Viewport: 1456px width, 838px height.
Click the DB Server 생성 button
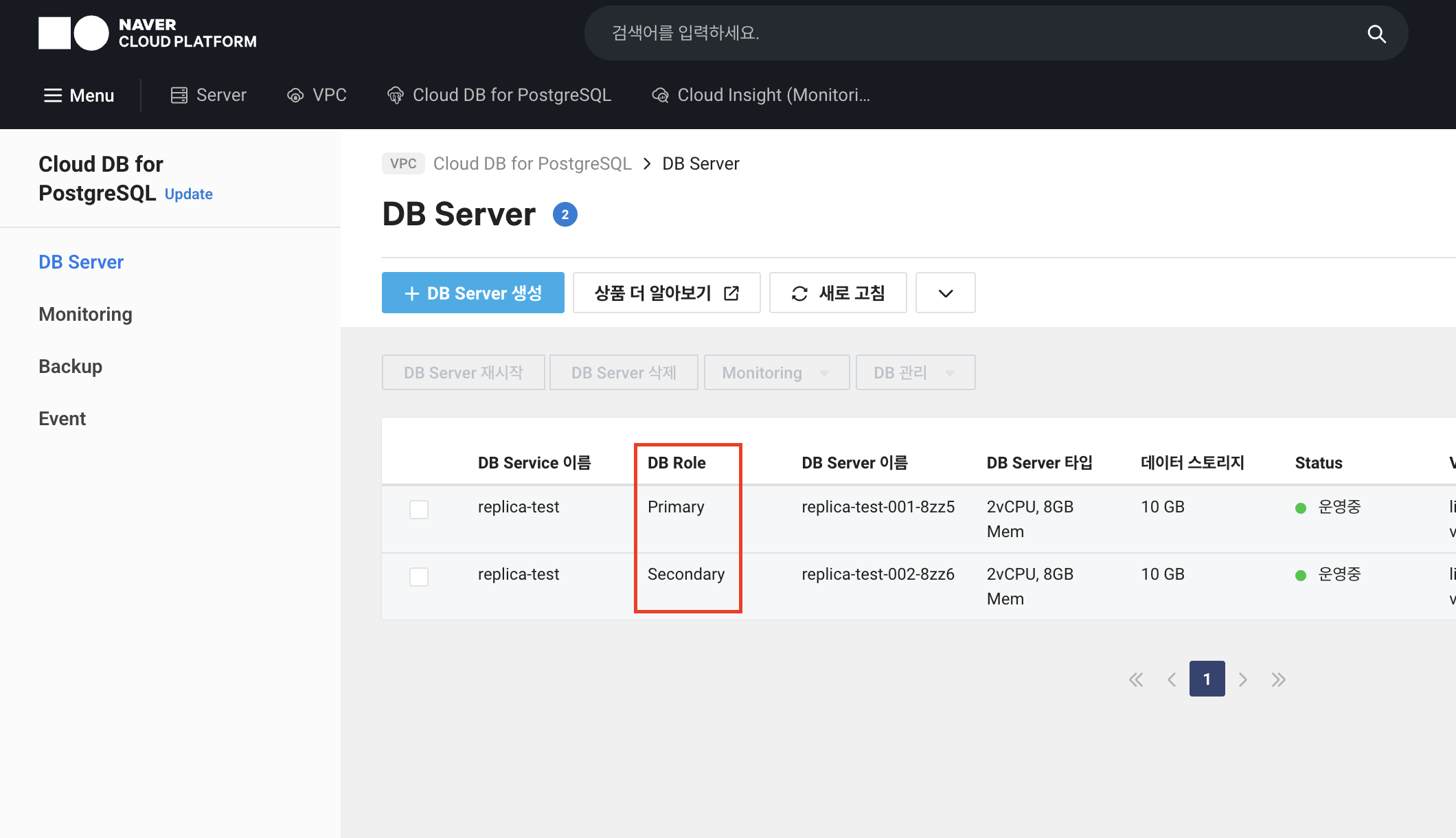pyautogui.click(x=473, y=293)
